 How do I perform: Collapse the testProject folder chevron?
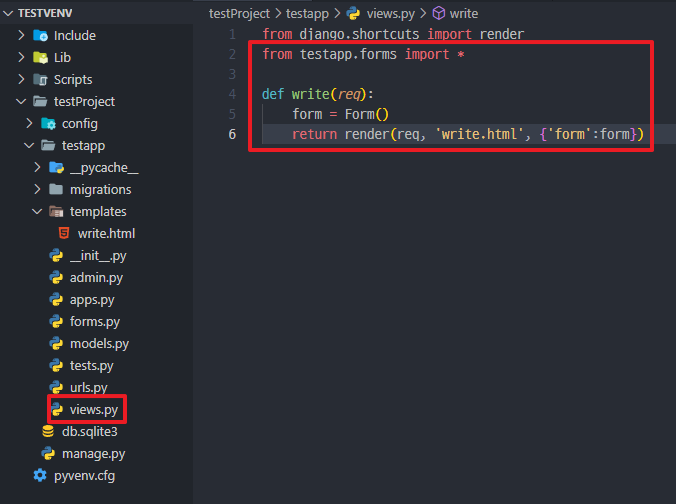[x=21, y=101]
